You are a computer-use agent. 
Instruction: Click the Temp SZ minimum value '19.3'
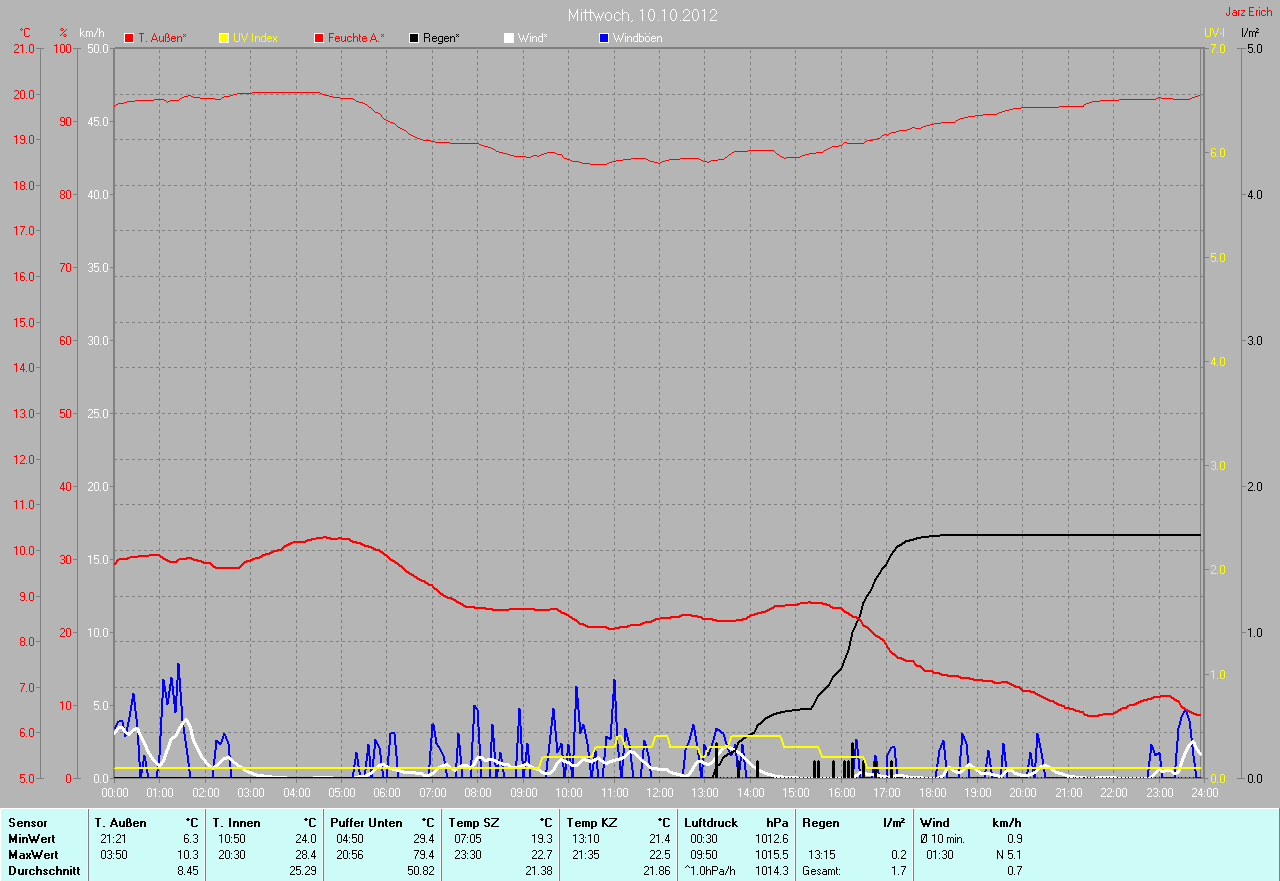click(x=541, y=839)
